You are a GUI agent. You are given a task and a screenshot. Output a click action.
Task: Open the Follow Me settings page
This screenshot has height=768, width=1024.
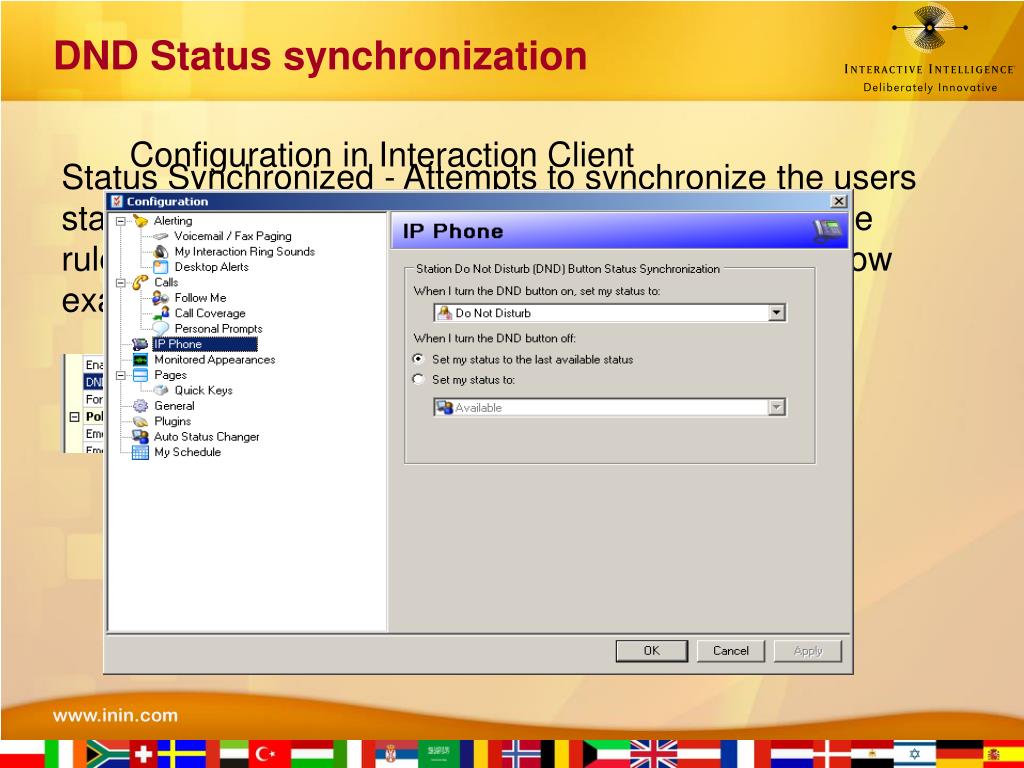(x=200, y=298)
